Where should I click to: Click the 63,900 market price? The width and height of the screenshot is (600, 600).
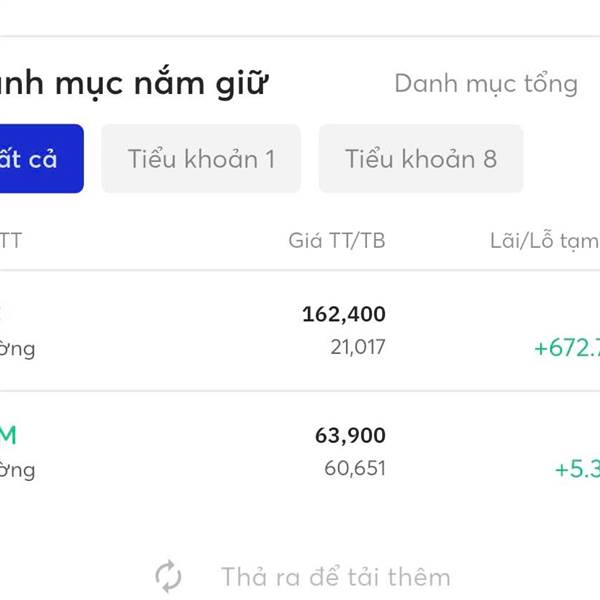(x=350, y=435)
